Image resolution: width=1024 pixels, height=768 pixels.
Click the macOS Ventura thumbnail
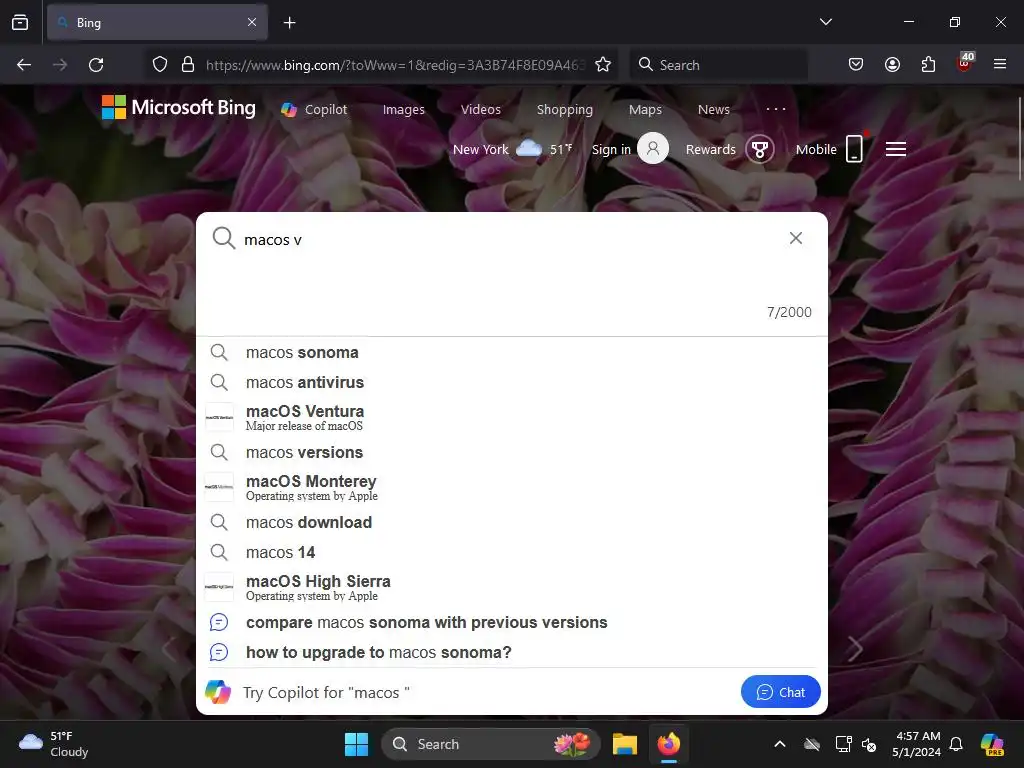tap(219, 417)
